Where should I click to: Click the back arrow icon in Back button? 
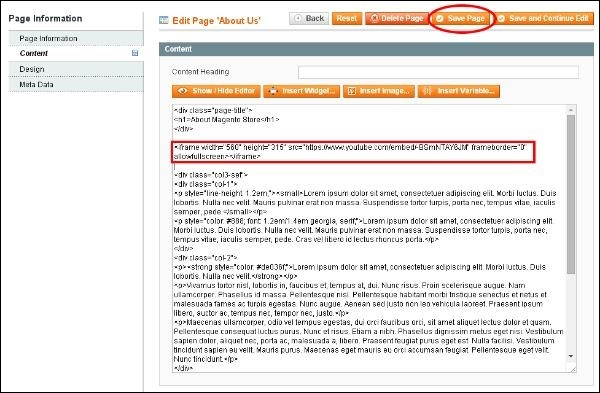(298, 18)
